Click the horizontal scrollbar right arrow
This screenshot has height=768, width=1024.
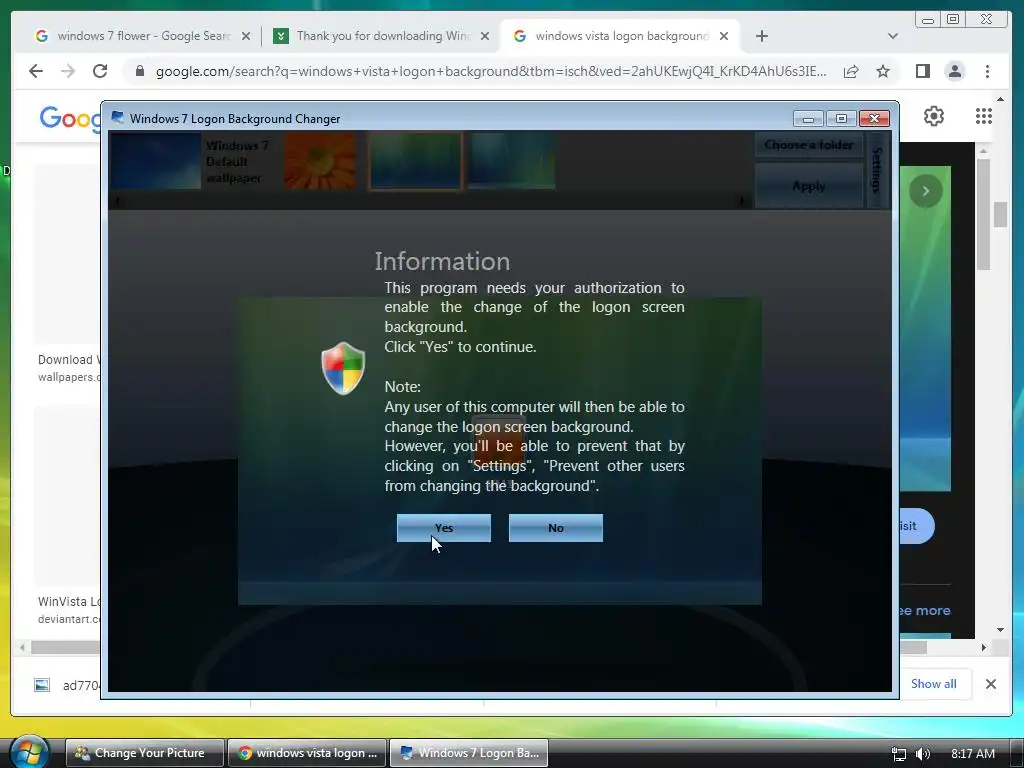click(x=984, y=647)
